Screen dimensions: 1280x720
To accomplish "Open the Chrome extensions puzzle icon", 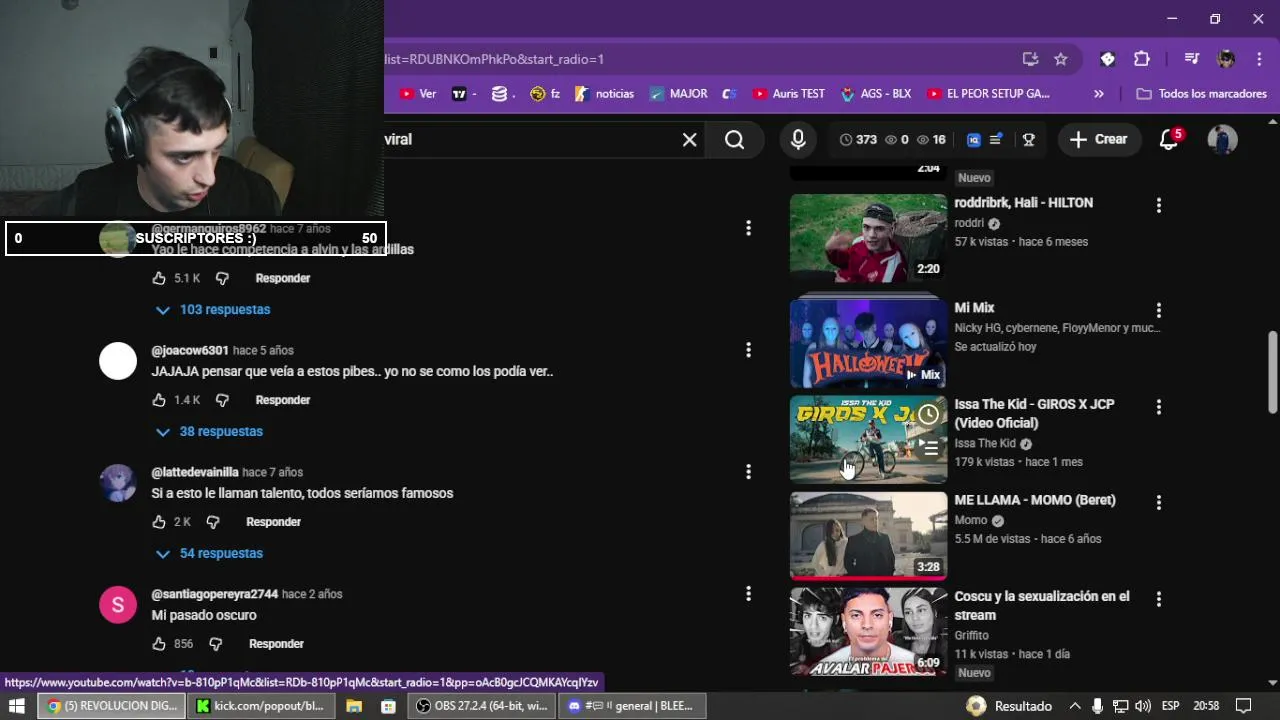I will pyautogui.click(x=1142, y=59).
